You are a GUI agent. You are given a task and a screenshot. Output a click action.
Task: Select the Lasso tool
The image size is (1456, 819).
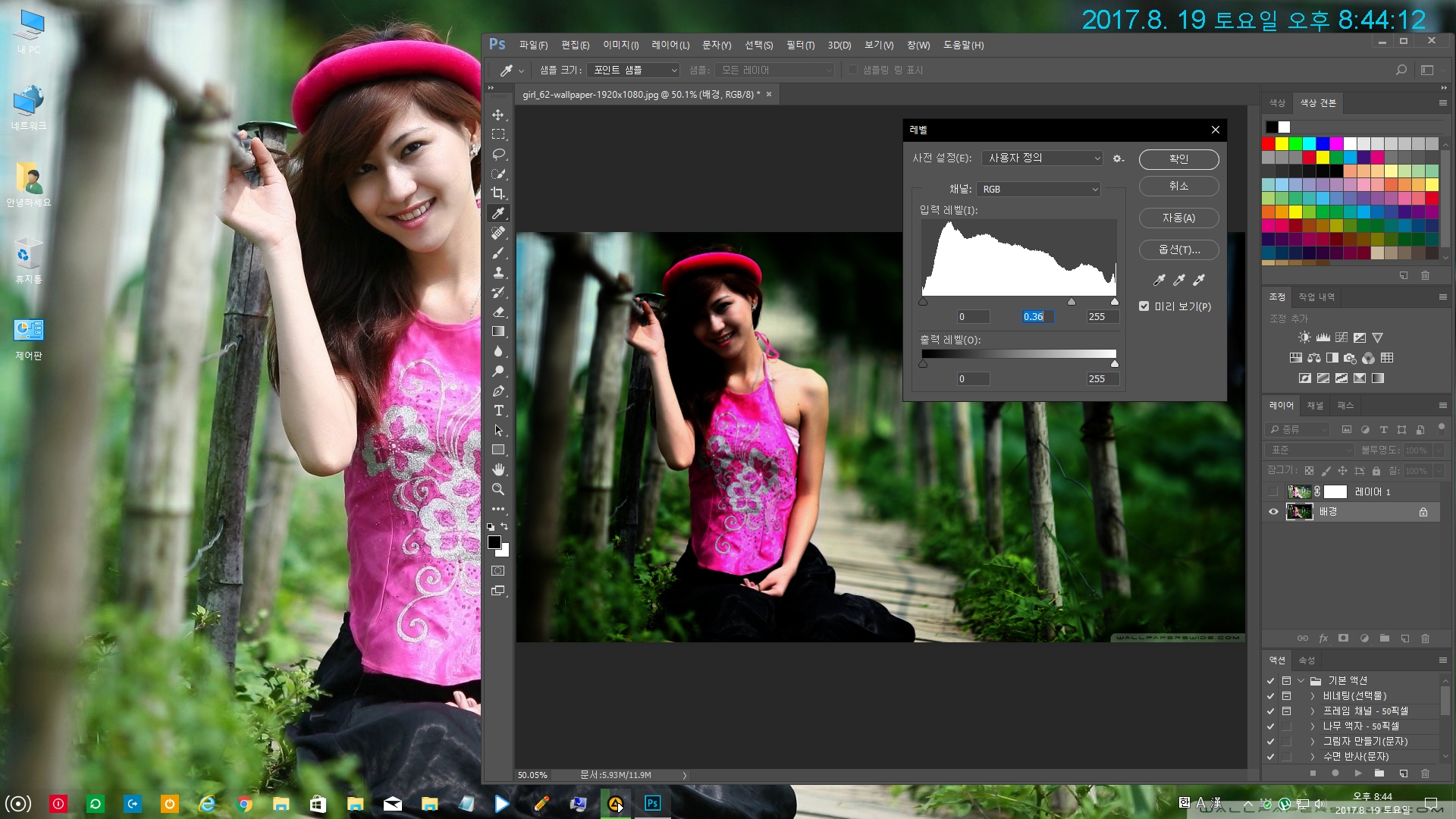click(x=498, y=154)
